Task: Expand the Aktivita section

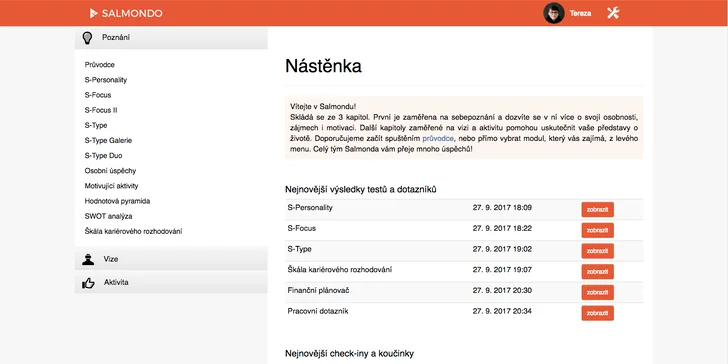Action: pos(171,282)
